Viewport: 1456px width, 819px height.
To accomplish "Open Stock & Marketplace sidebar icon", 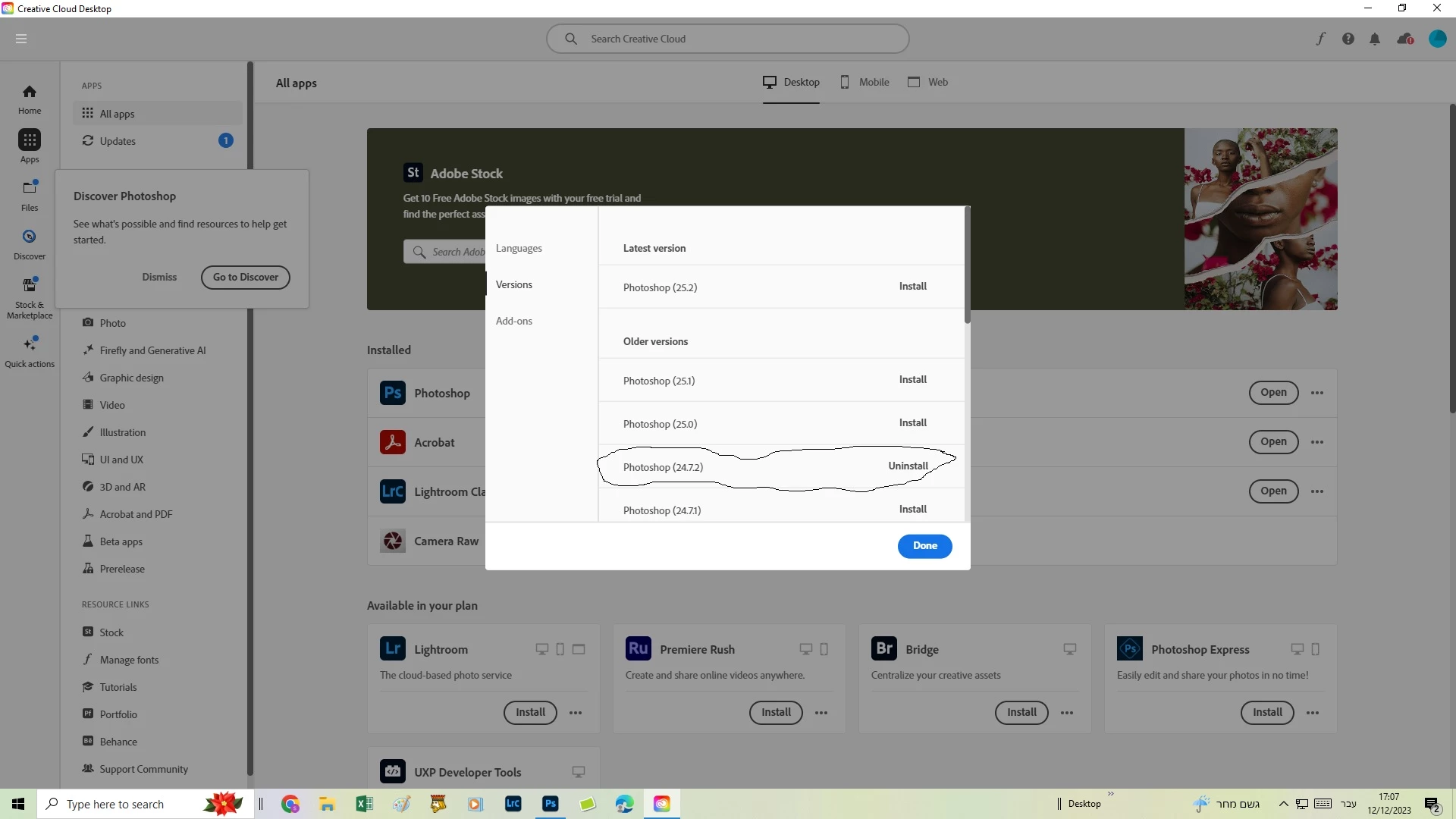I will tap(30, 297).
